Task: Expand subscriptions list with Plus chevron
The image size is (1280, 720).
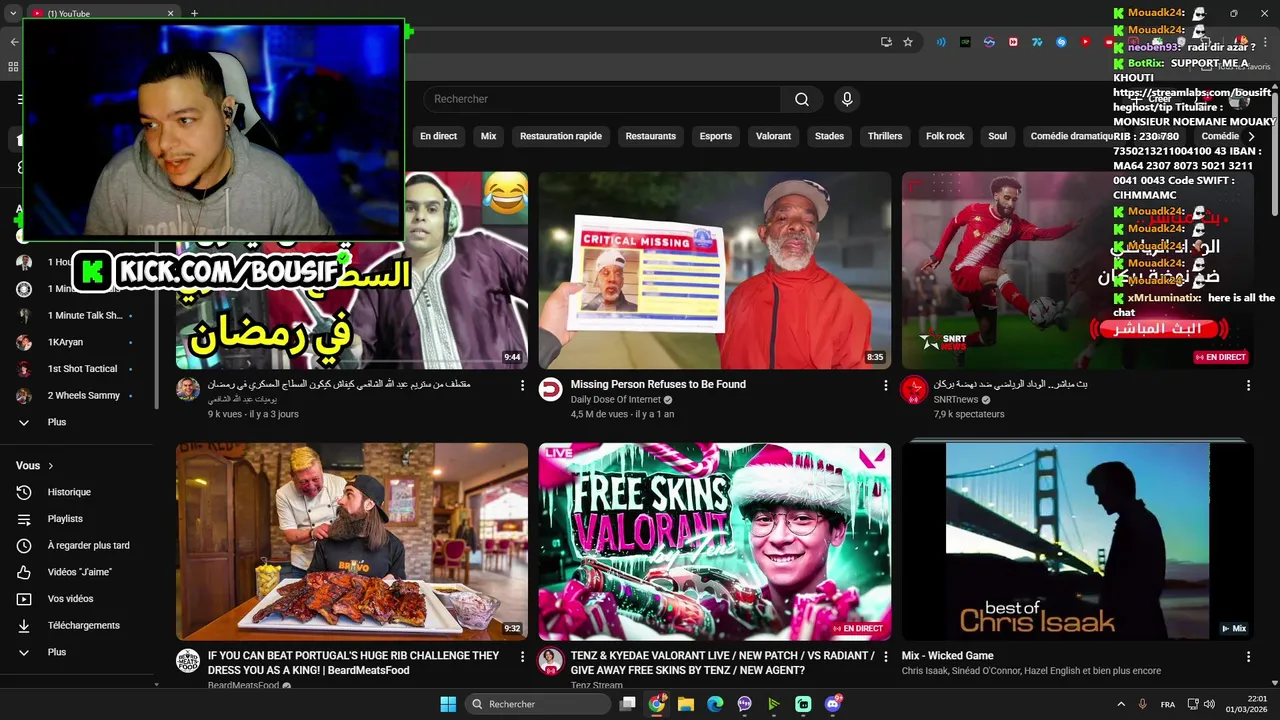Action: tap(24, 422)
